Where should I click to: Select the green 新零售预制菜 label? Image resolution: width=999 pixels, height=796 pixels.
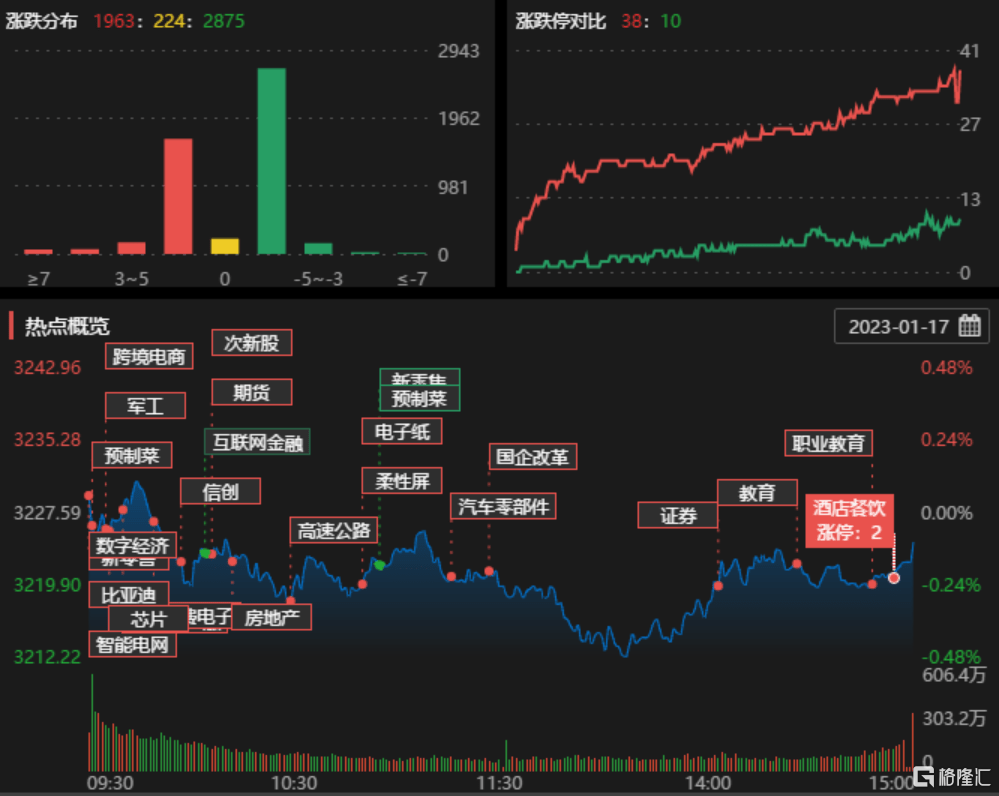coord(418,391)
